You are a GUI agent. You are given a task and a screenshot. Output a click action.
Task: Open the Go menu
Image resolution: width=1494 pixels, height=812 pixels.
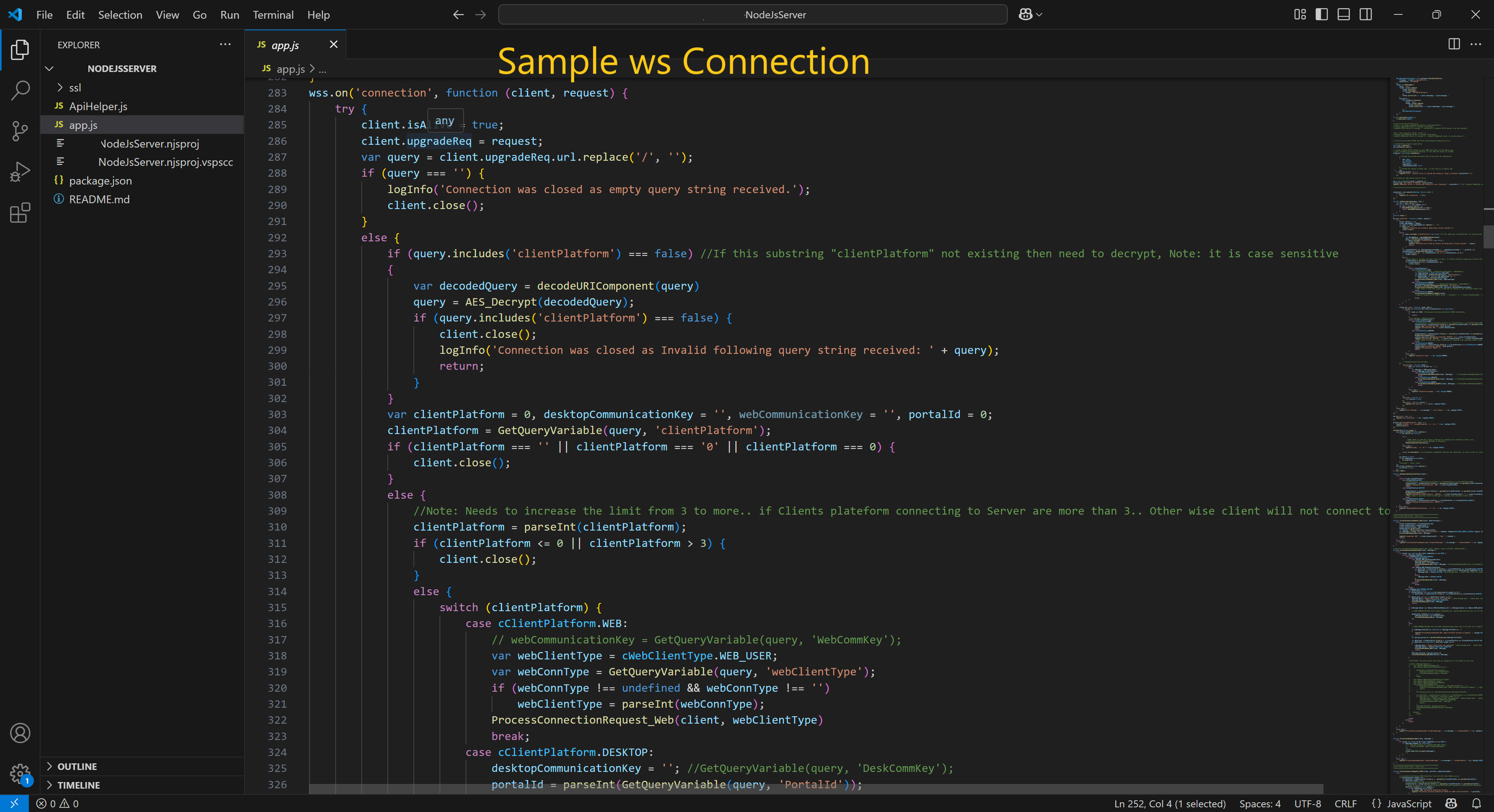click(200, 14)
